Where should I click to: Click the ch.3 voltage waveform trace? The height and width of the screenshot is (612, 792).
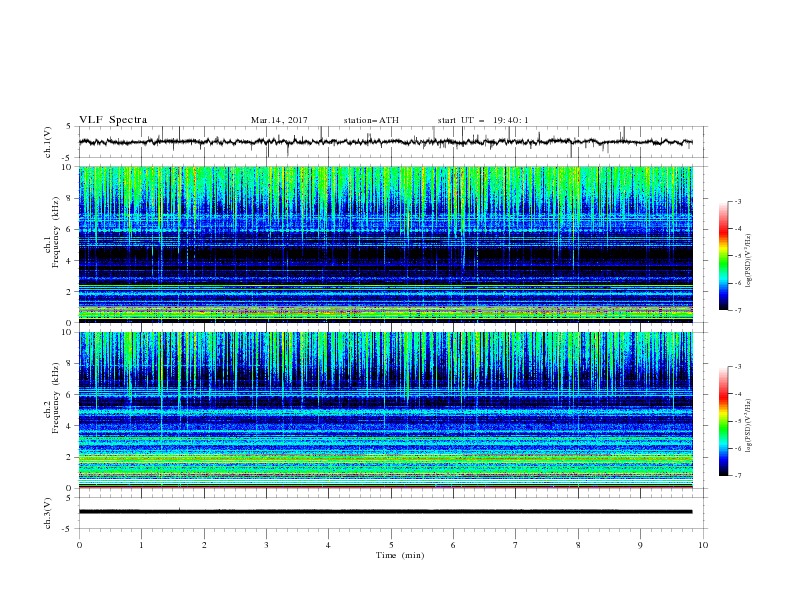click(x=386, y=512)
